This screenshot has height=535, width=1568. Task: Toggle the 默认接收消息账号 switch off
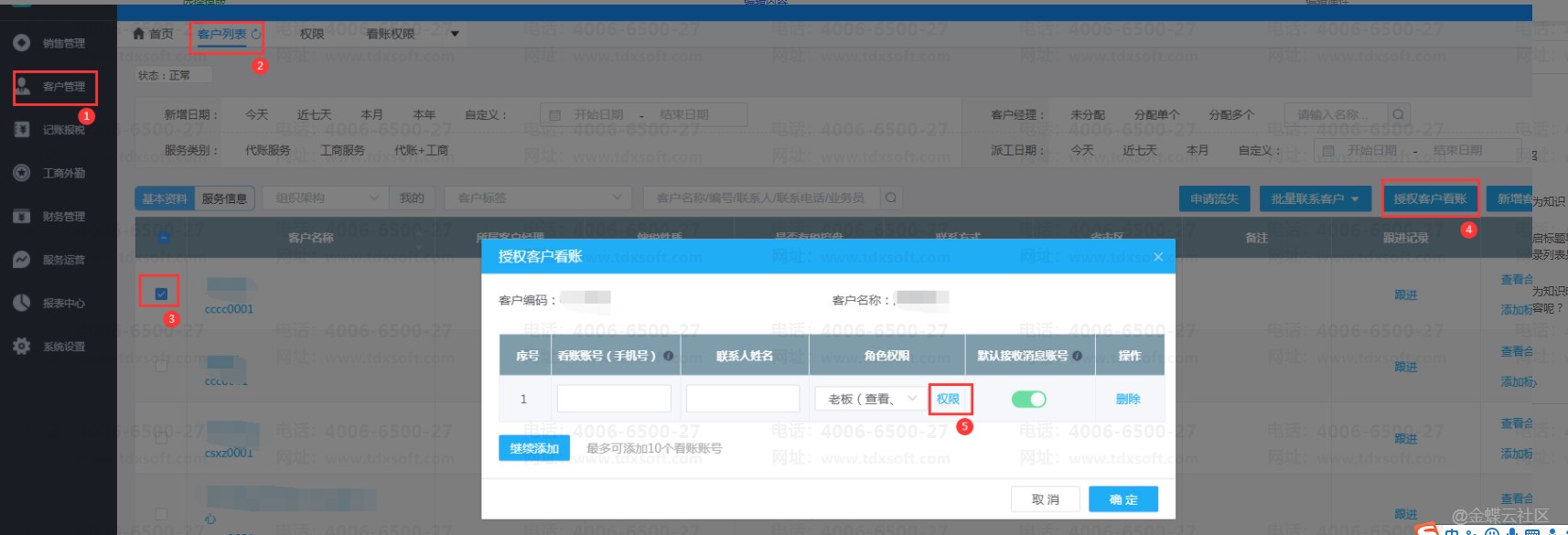tap(1028, 399)
